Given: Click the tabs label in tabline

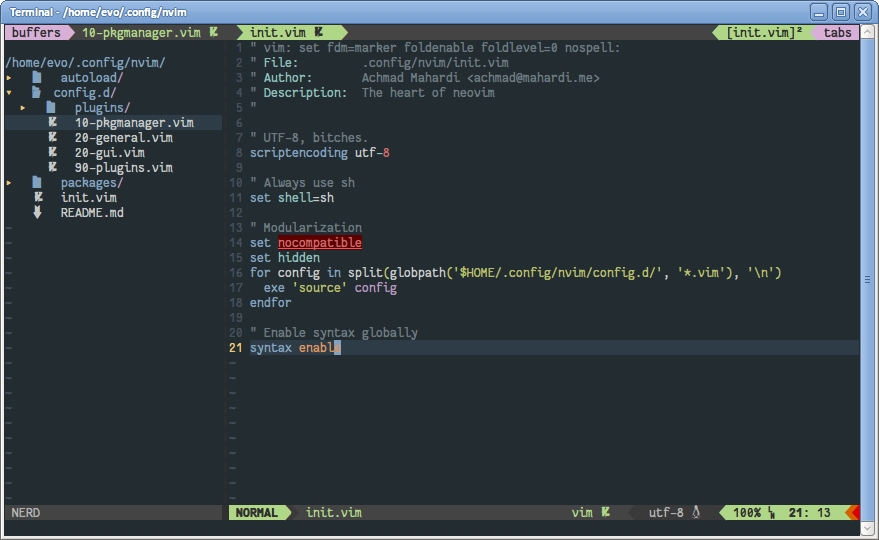Looking at the screenshot, I should [x=837, y=33].
